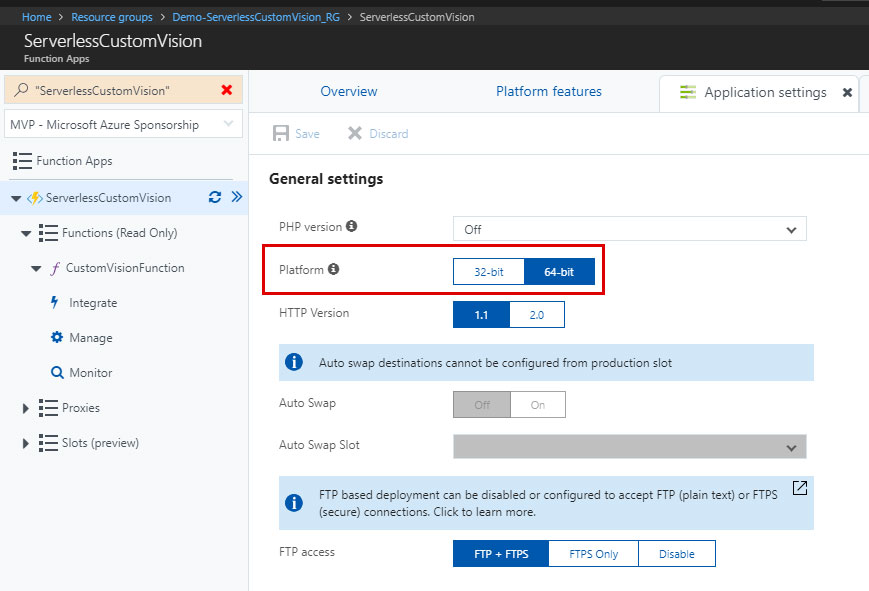The width and height of the screenshot is (869, 591).
Task: Click the lightning bolt app icon for ServerlessCustomVision
Action: pos(35,198)
